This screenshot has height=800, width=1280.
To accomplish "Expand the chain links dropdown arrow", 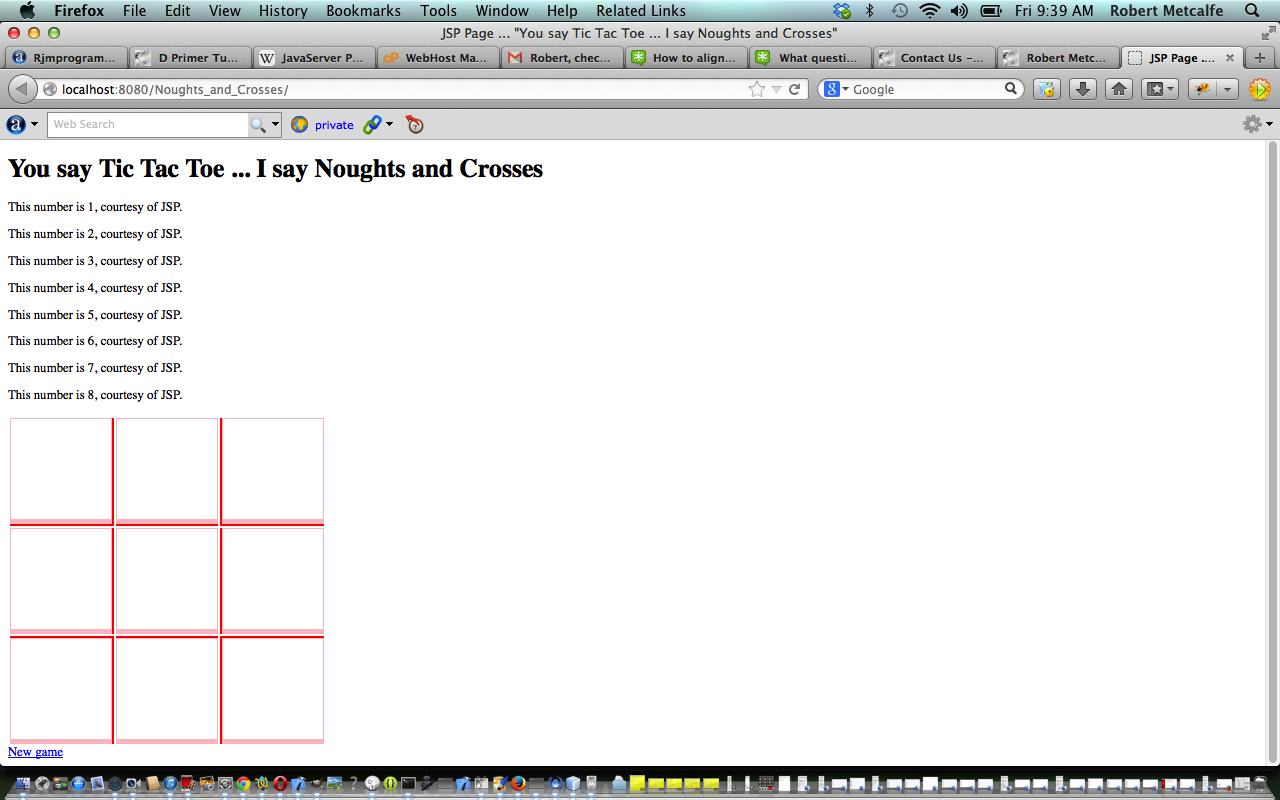I will (x=389, y=124).
